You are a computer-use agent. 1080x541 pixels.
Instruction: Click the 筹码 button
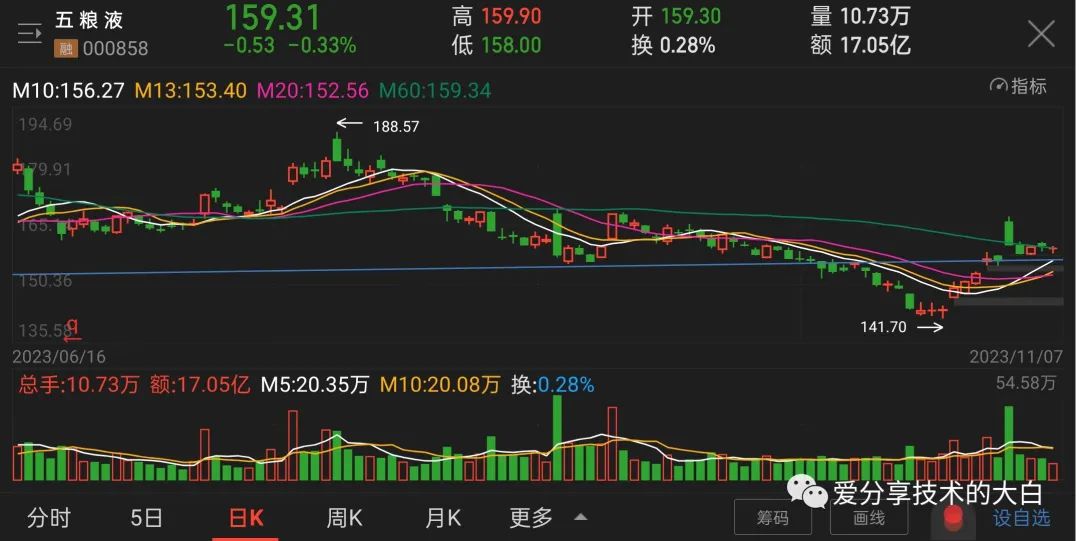(x=773, y=518)
